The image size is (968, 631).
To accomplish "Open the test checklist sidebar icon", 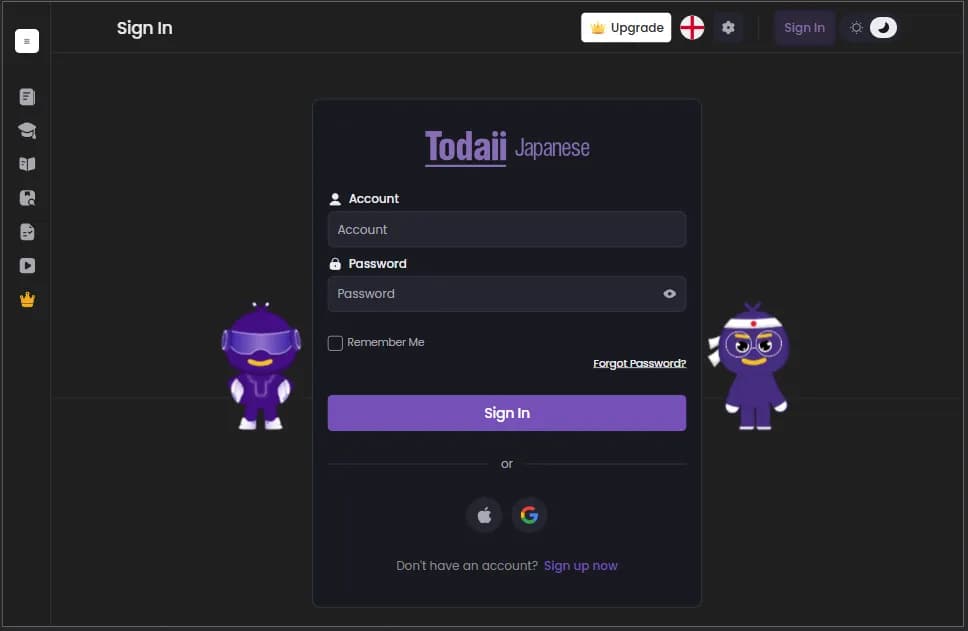I will (x=27, y=232).
